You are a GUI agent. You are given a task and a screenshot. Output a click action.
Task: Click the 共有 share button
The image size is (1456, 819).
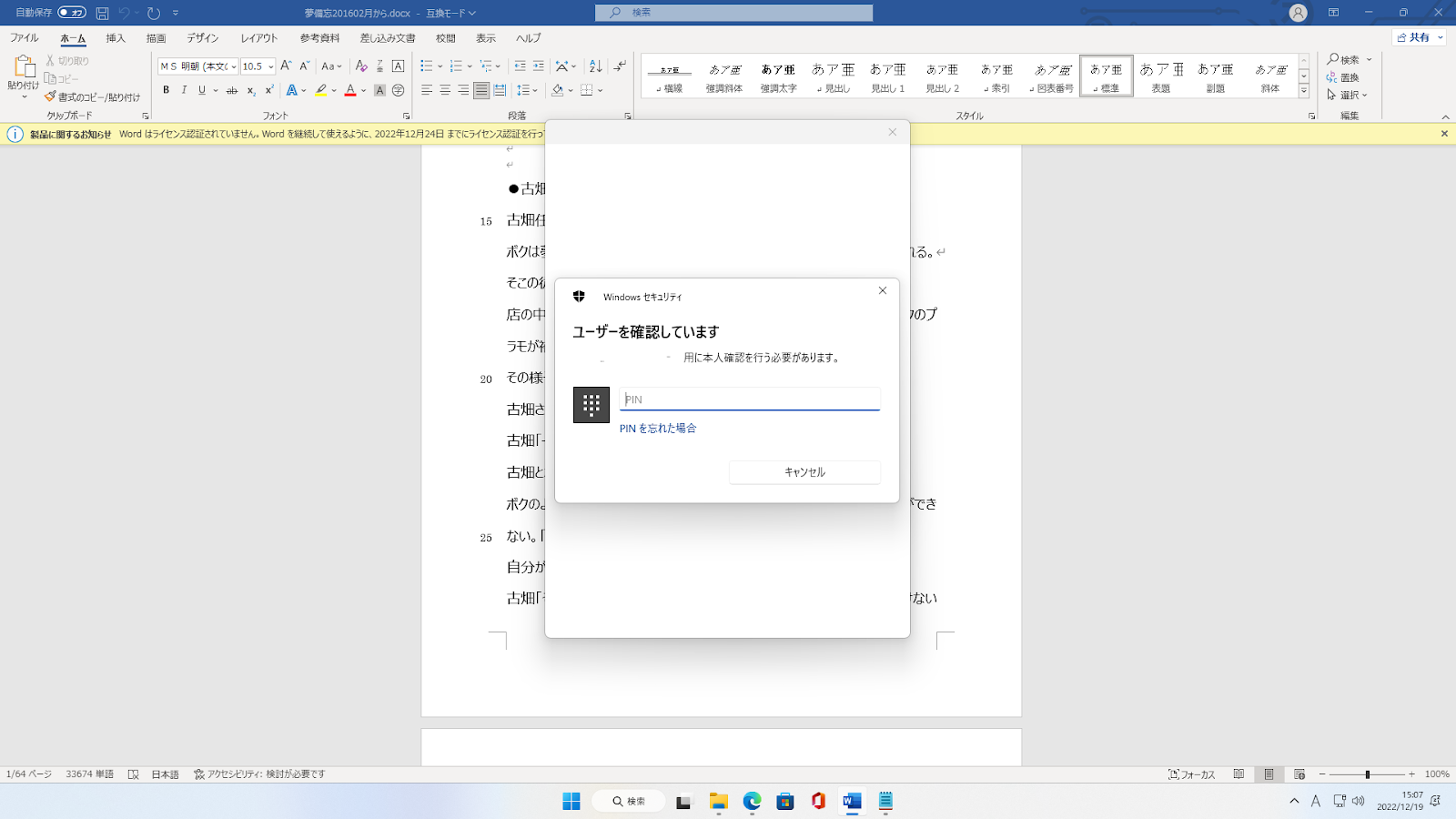[1419, 37]
